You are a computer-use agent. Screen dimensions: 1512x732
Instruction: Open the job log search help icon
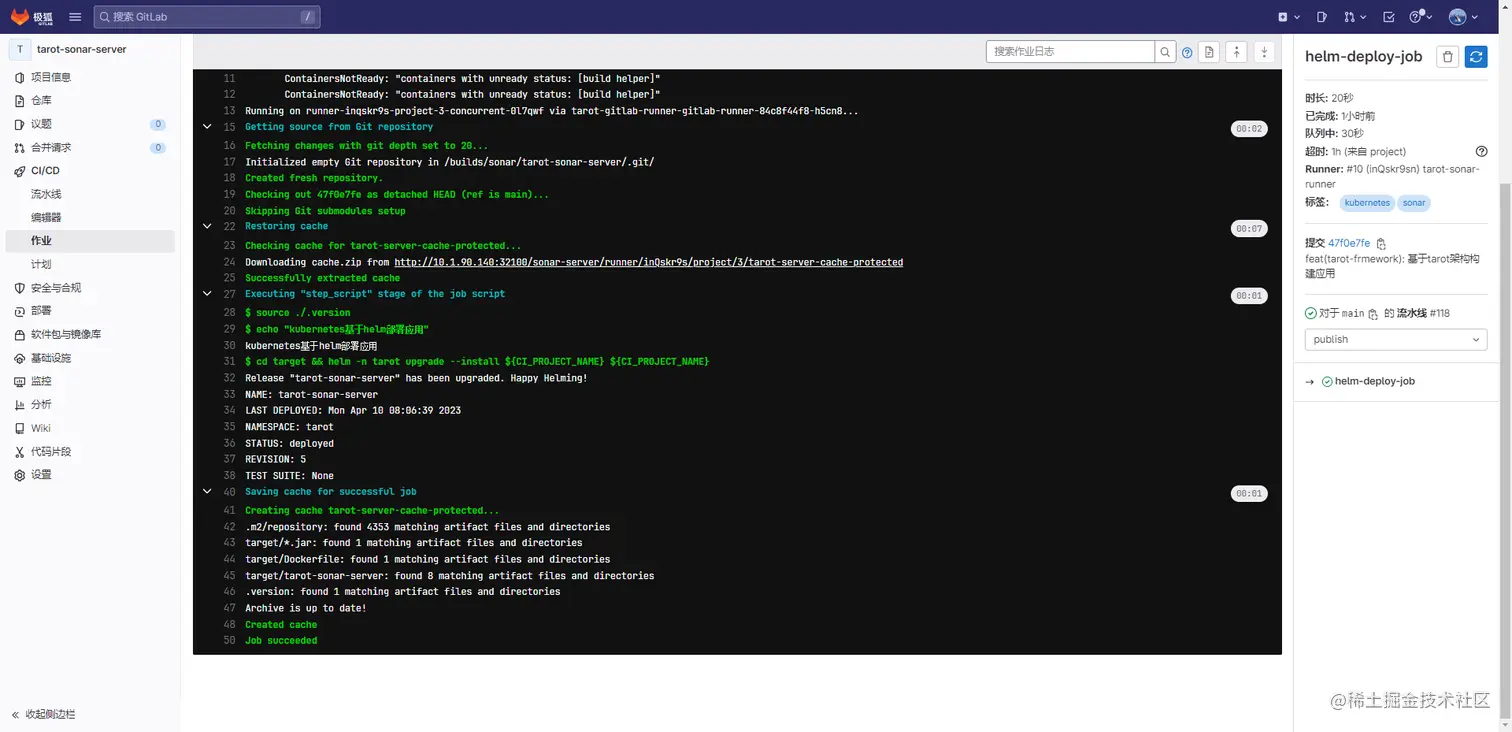tap(1187, 53)
